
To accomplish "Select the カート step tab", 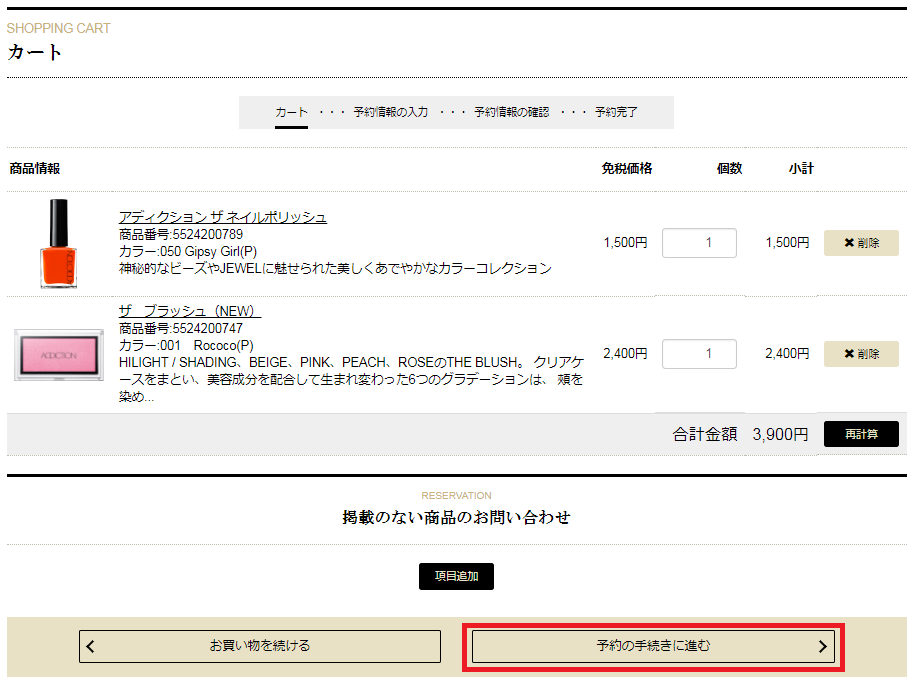I will tap(291, 112).
